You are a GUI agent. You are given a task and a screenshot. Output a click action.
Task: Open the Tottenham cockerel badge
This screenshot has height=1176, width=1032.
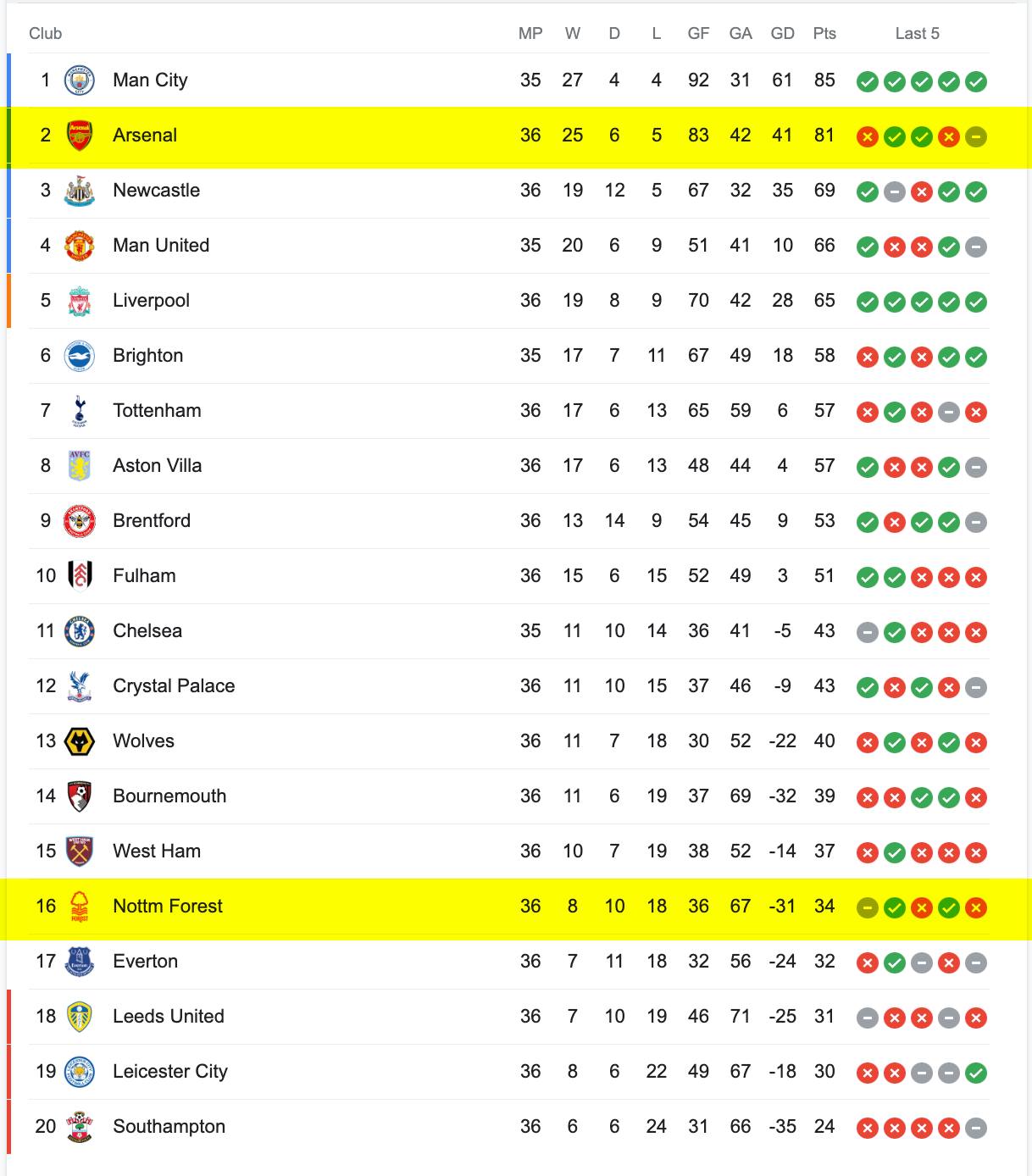(80, 411)
